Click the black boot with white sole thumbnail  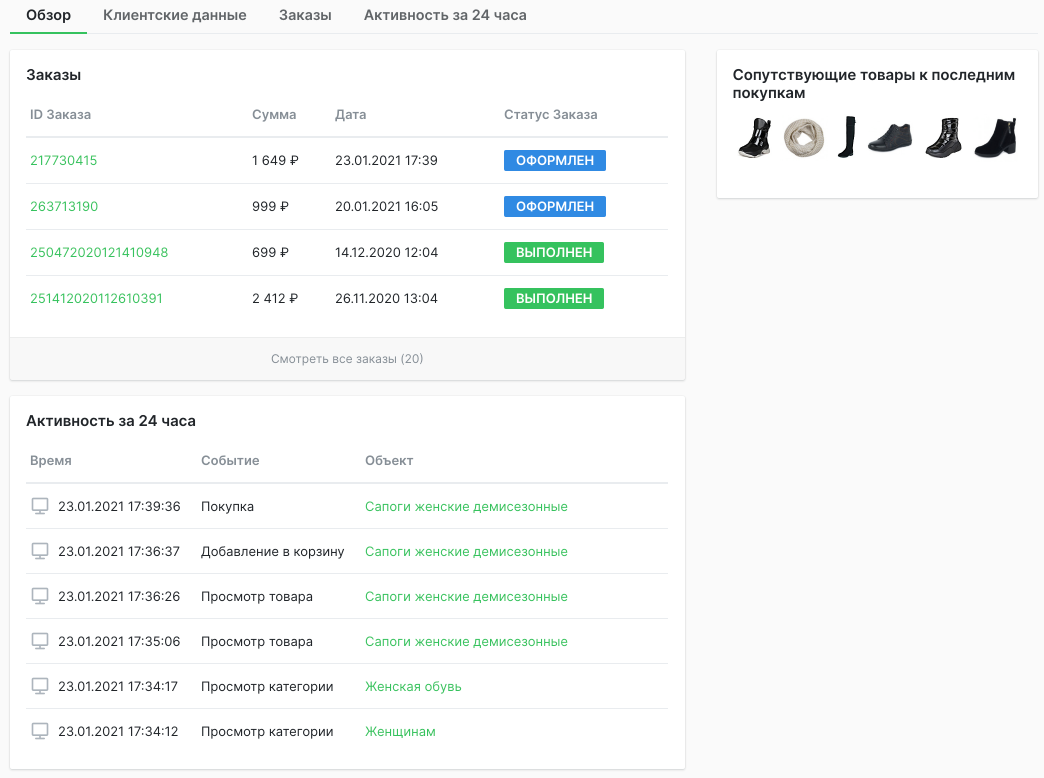(755, 138)
